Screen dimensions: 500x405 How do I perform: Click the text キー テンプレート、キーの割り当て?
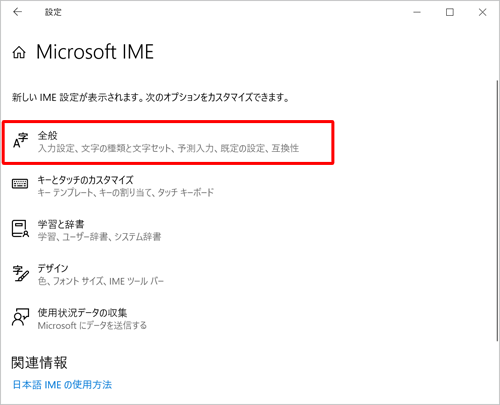(x=95, y=193)
